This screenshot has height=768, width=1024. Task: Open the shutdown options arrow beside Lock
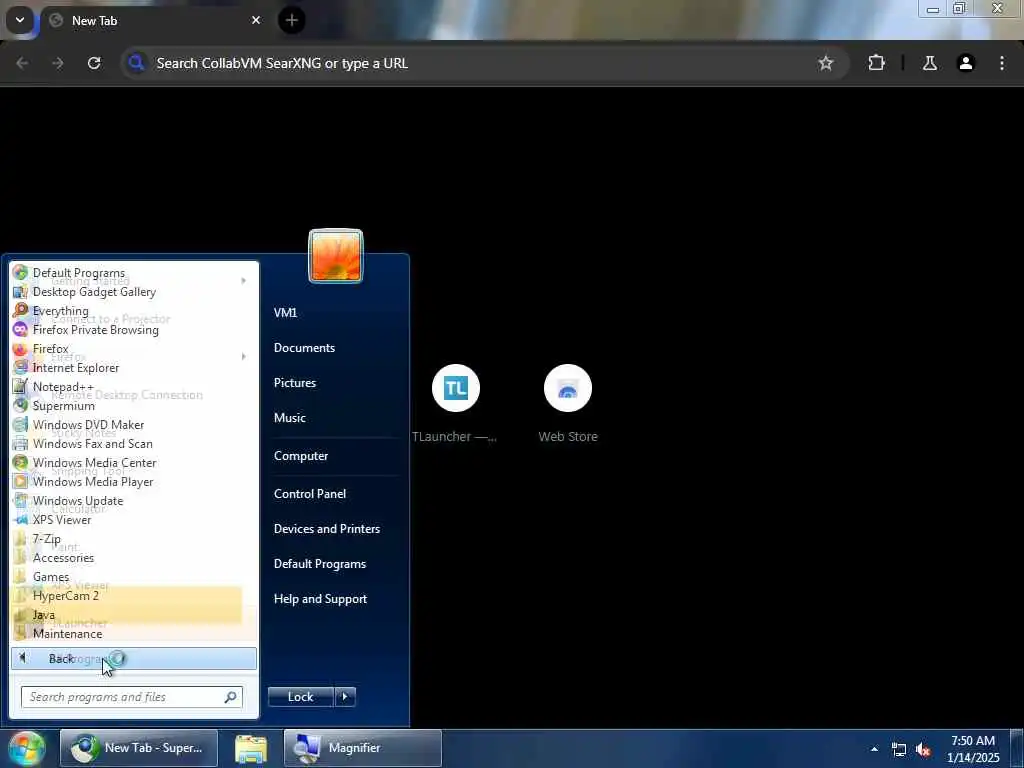tap(345, 697)
